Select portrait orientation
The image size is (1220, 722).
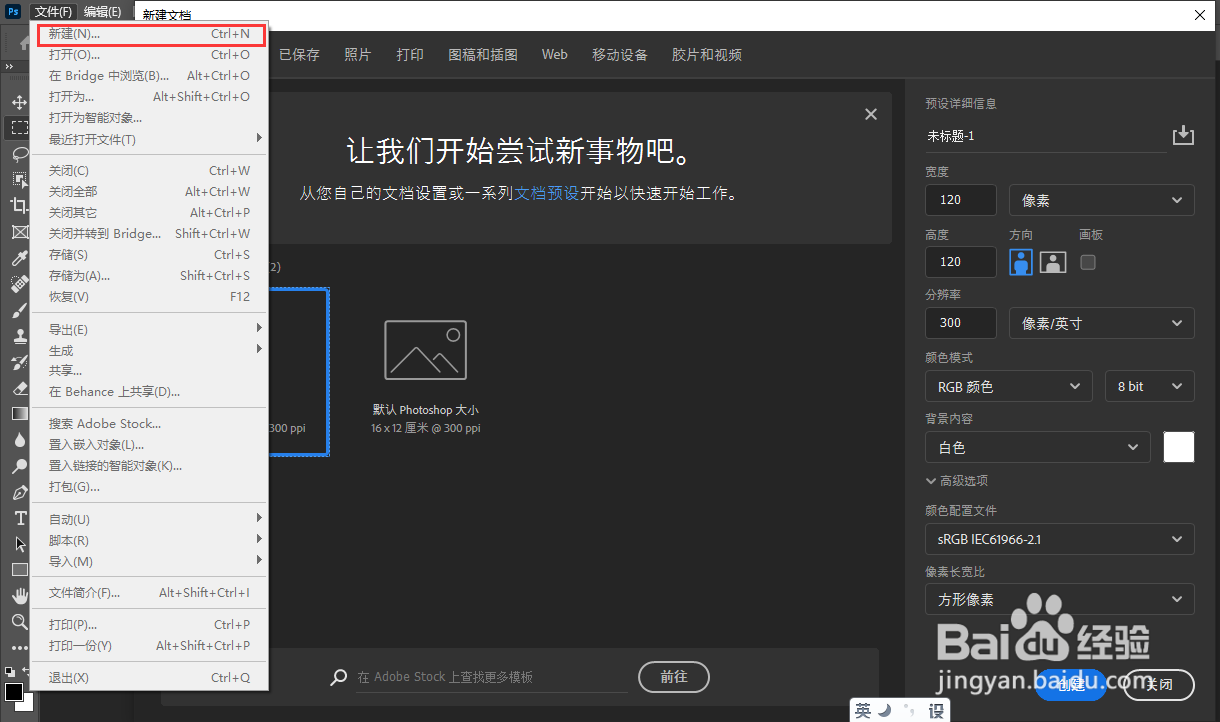click(x=1020, y=261)
